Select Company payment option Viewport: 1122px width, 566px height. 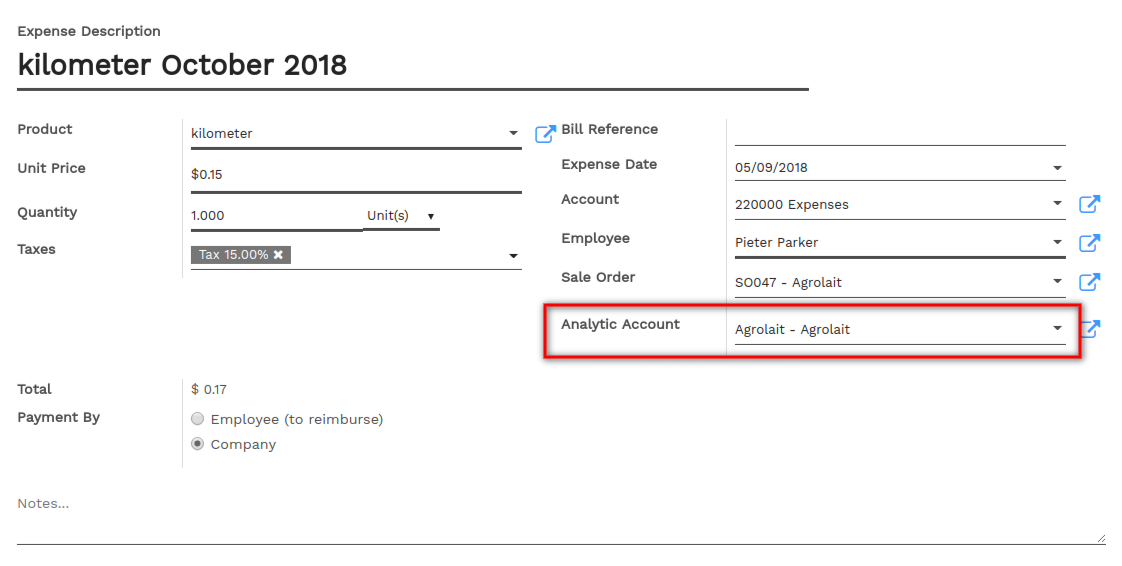(197, 444)
